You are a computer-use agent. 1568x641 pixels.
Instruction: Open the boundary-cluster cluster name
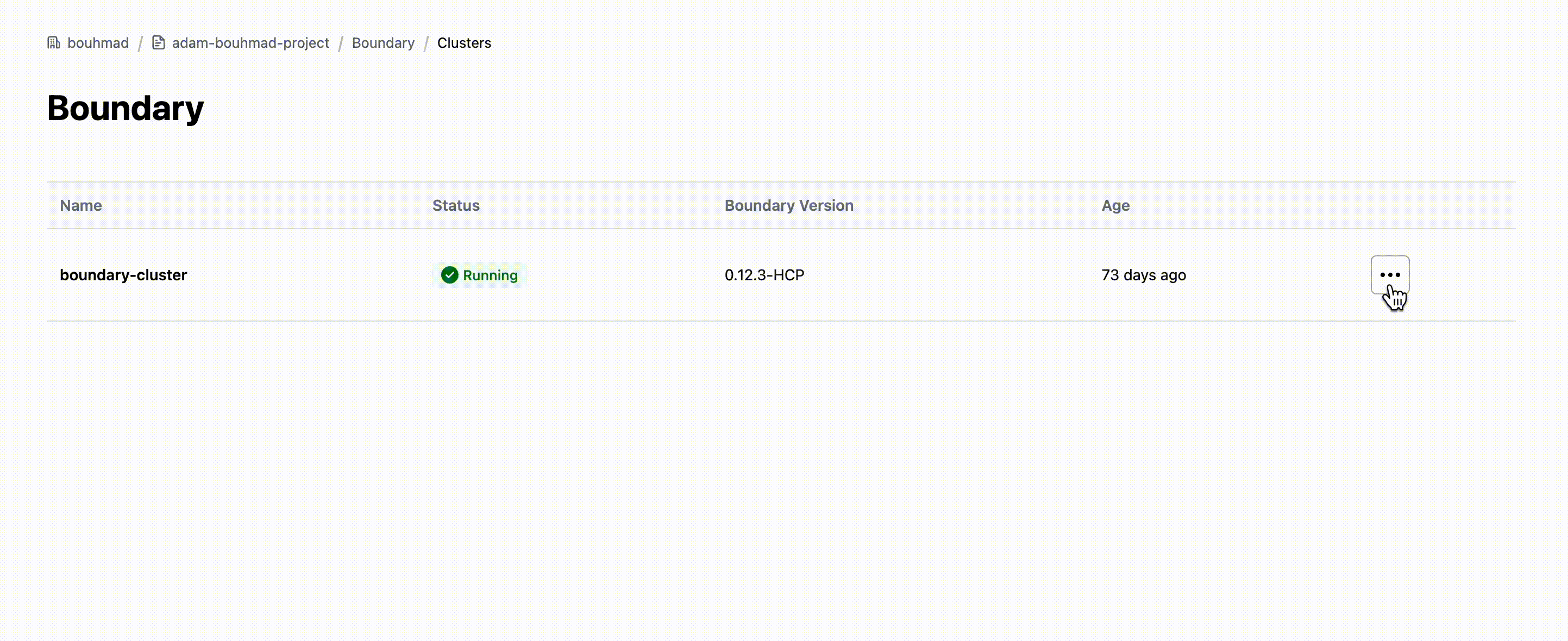(x=123, y=275)
